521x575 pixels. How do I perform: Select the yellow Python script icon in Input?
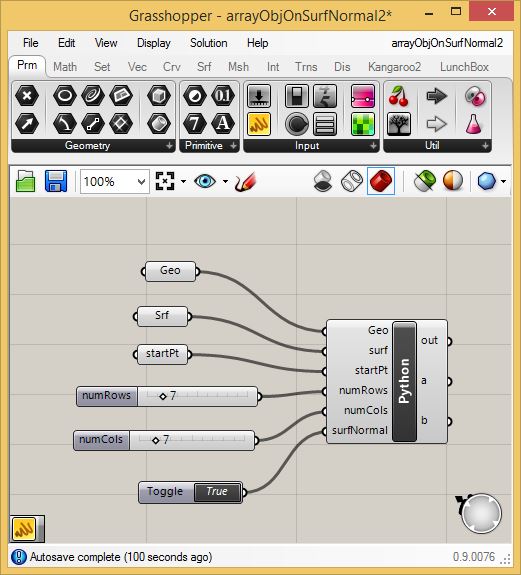click(x=259, y=124)
